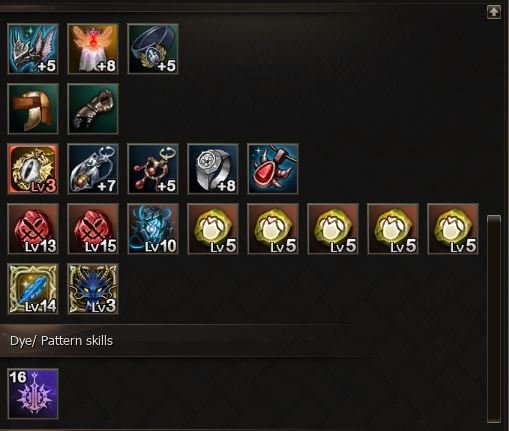Image resolution: width=509 pixels, height=431 pixels.
Task: Open the golden dragon eye Lv3 item
Action: tap(33, 169)
